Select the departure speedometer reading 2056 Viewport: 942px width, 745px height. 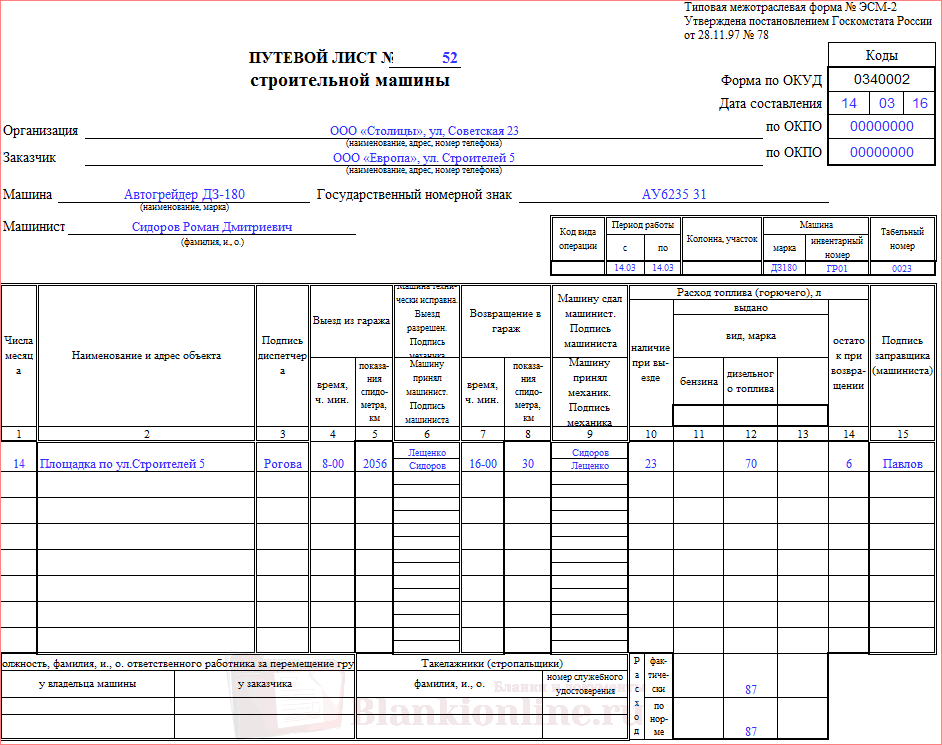click(374, 464)
